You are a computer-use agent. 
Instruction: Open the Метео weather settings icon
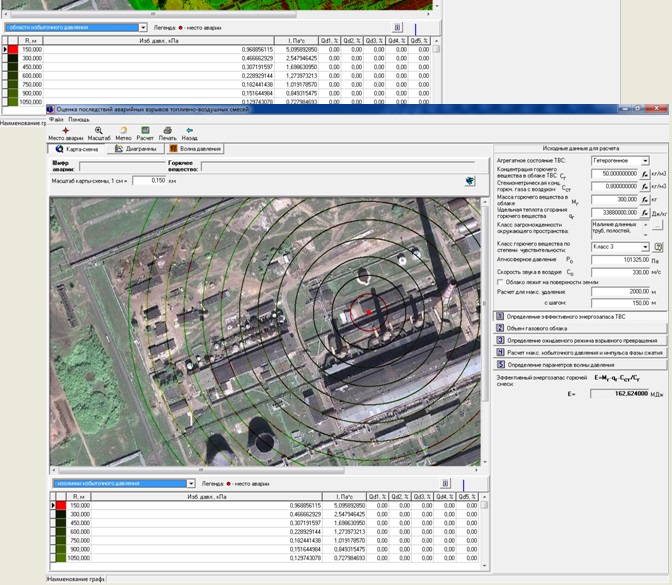pos(123,132)
